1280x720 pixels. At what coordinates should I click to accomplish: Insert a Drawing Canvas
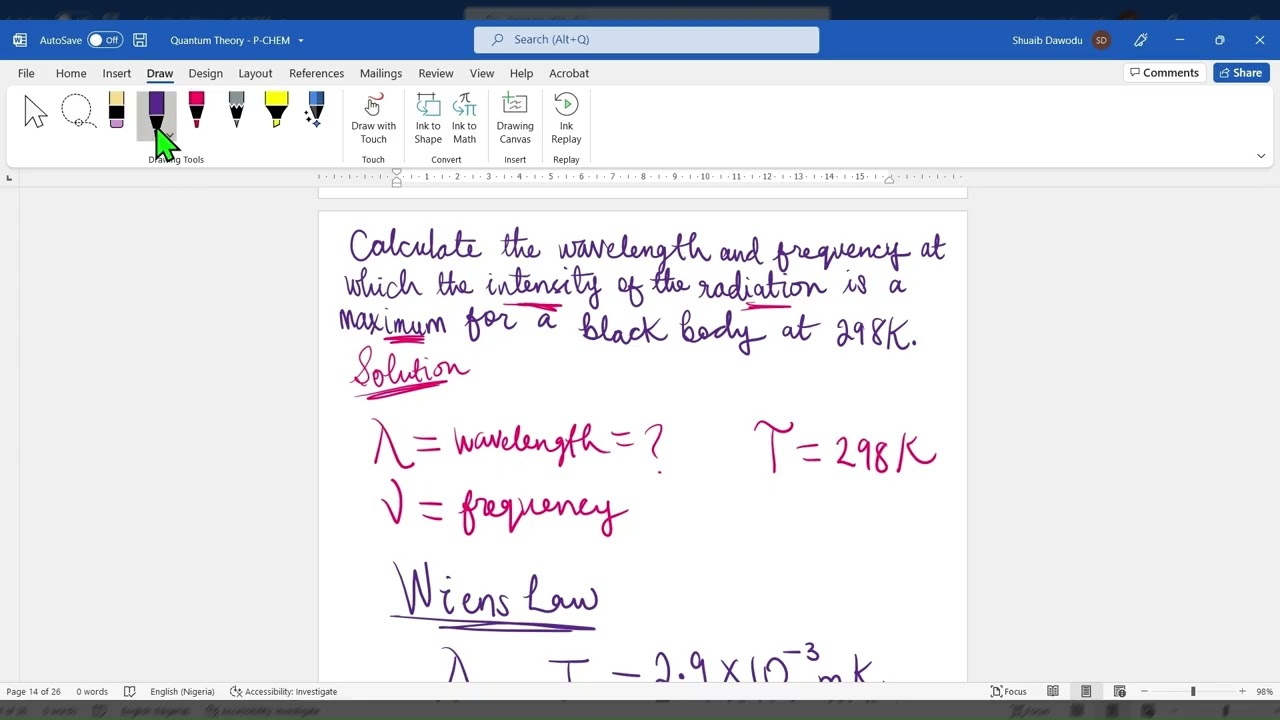[x=515, y=119]
